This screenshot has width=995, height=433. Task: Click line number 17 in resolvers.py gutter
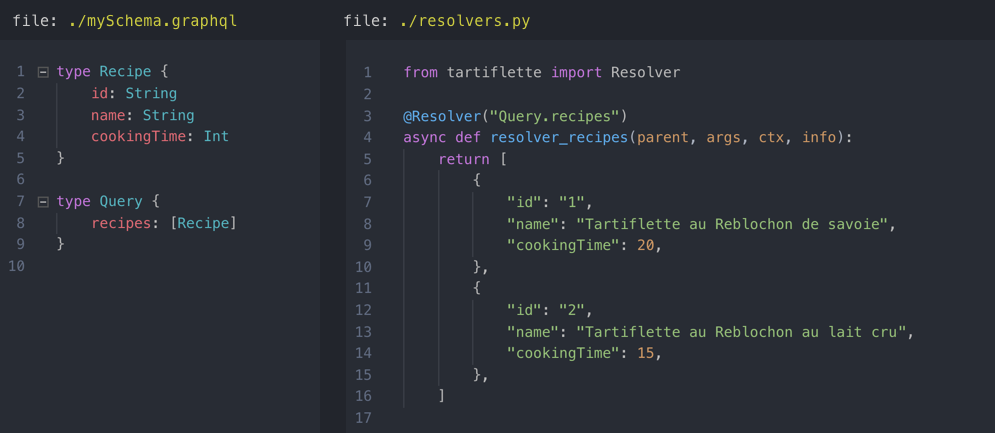click(362, 418)
